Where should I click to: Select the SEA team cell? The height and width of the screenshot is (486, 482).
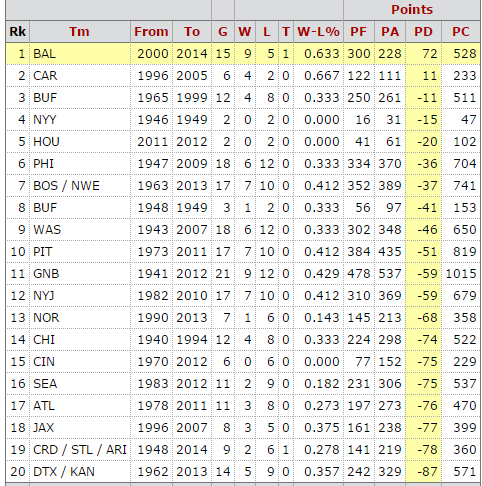[x=80, y=384]
